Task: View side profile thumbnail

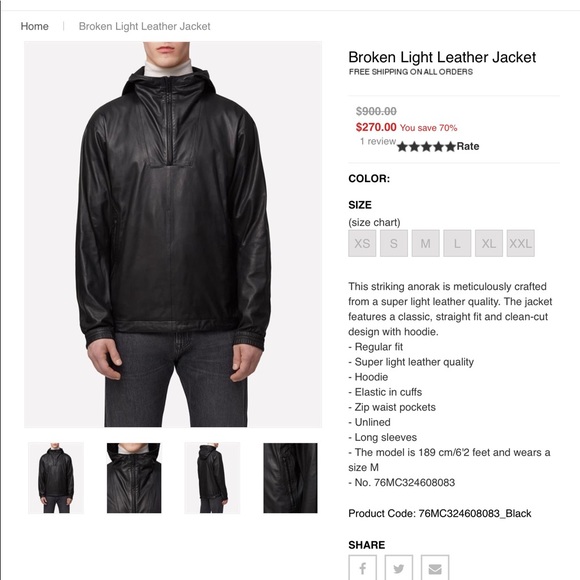Action: pyautogui.click(x=212, y=478)
